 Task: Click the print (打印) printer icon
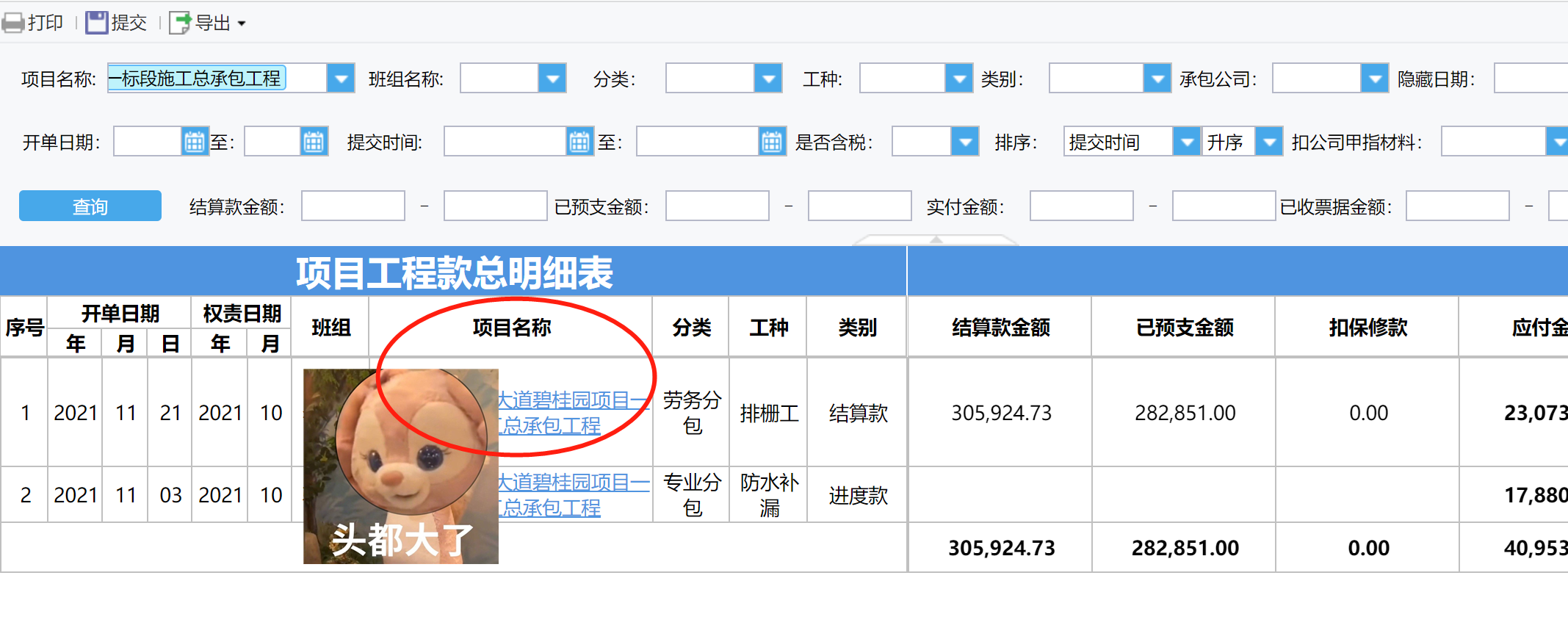pyautogui.click(x=13, y=23)
